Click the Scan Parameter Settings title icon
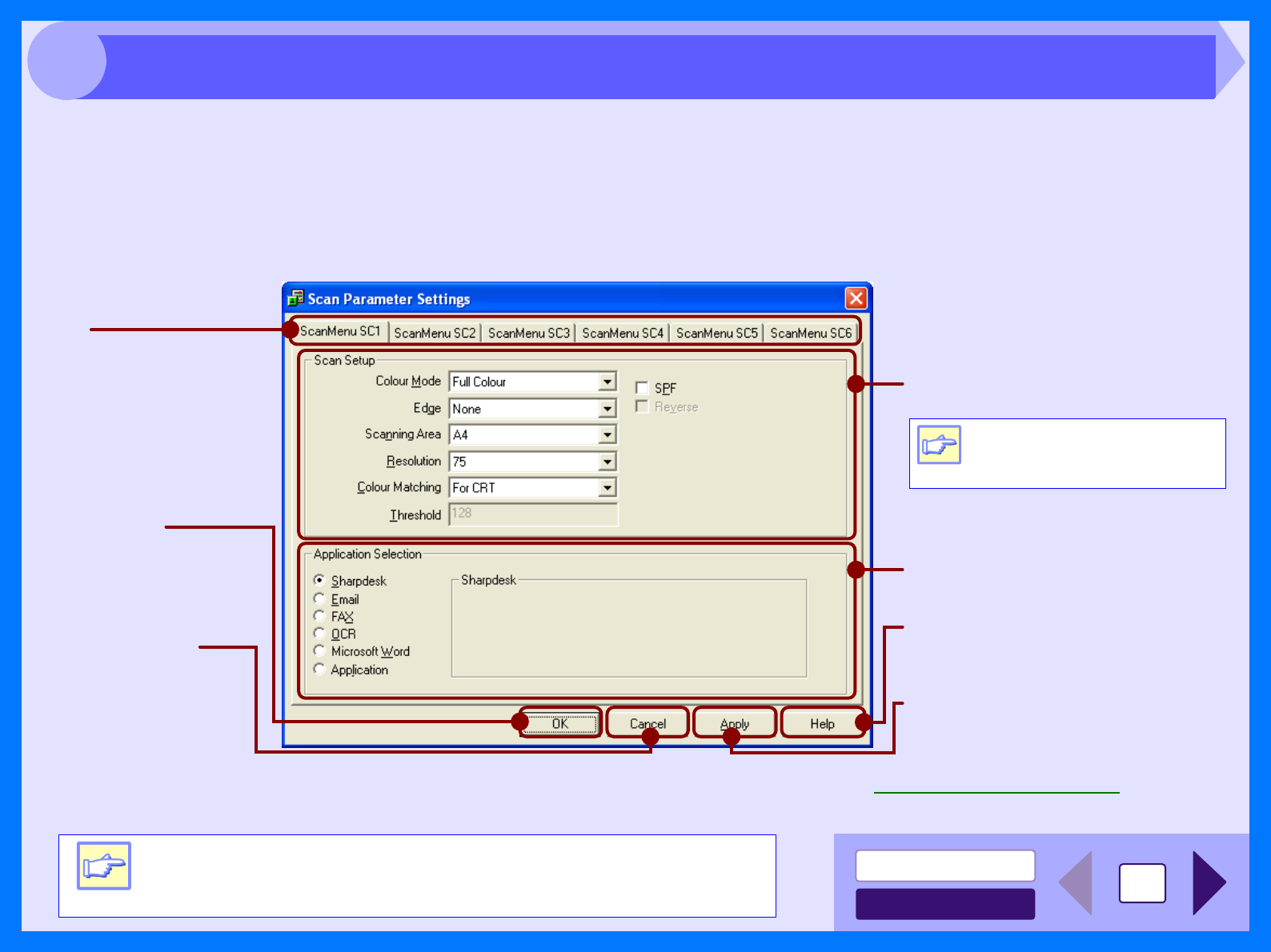 pyautogui.click(x=296, y=298)
